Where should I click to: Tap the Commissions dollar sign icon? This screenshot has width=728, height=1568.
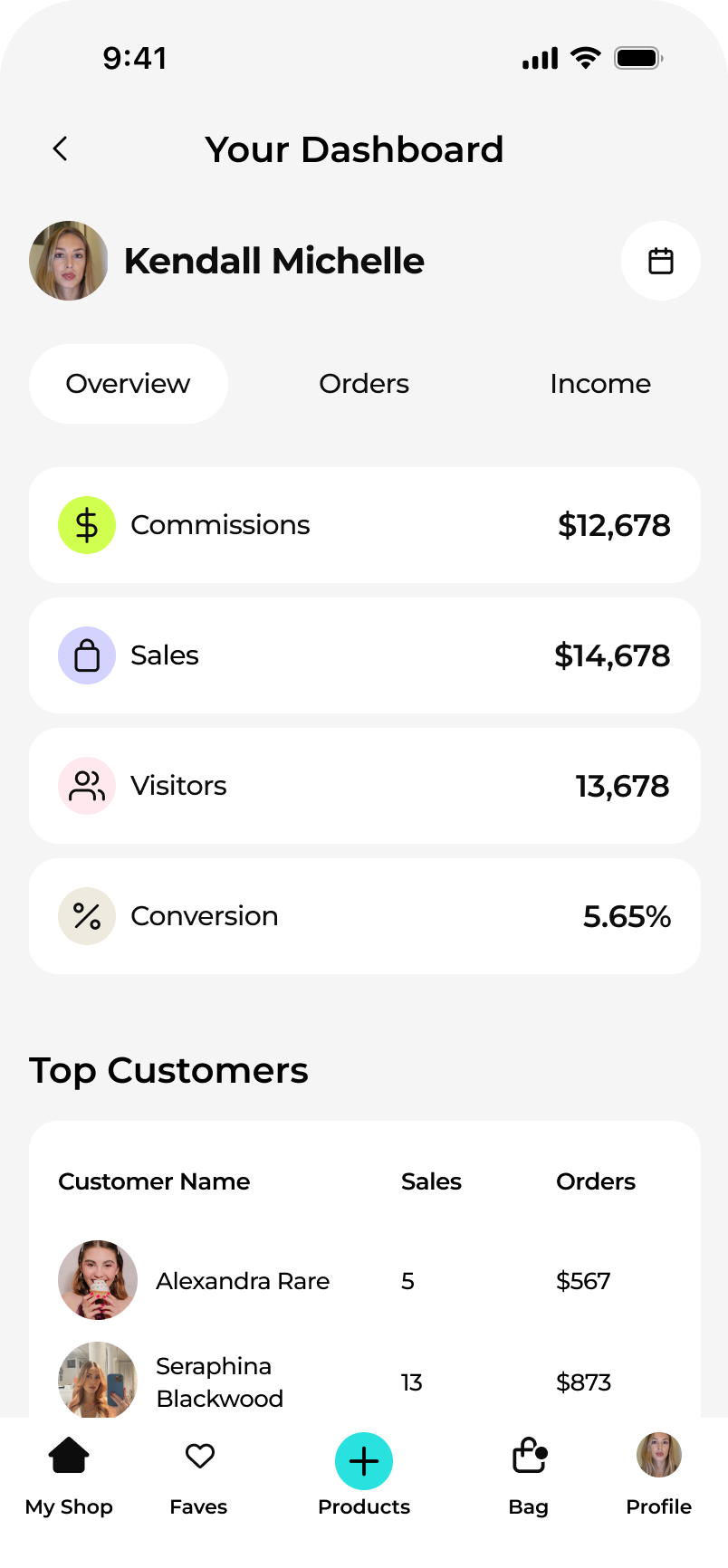coord(87,525)
